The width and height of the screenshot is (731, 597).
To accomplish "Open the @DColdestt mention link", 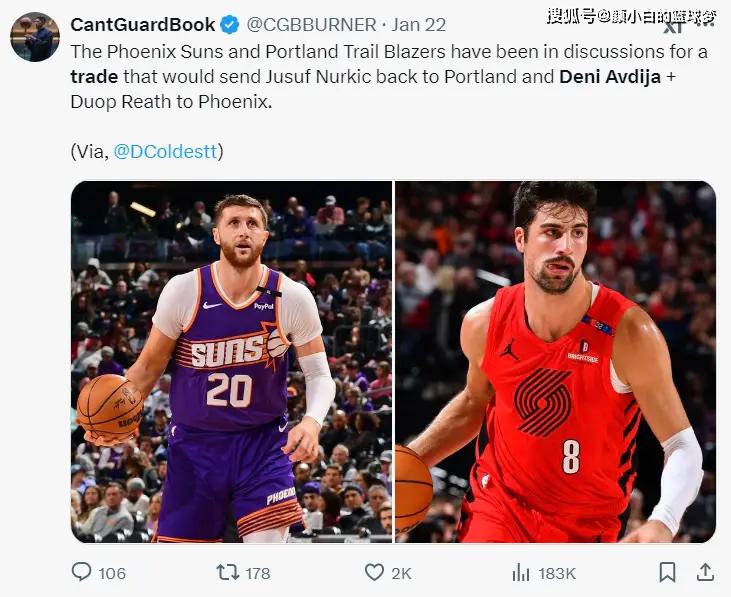I will tap(166, 151).
